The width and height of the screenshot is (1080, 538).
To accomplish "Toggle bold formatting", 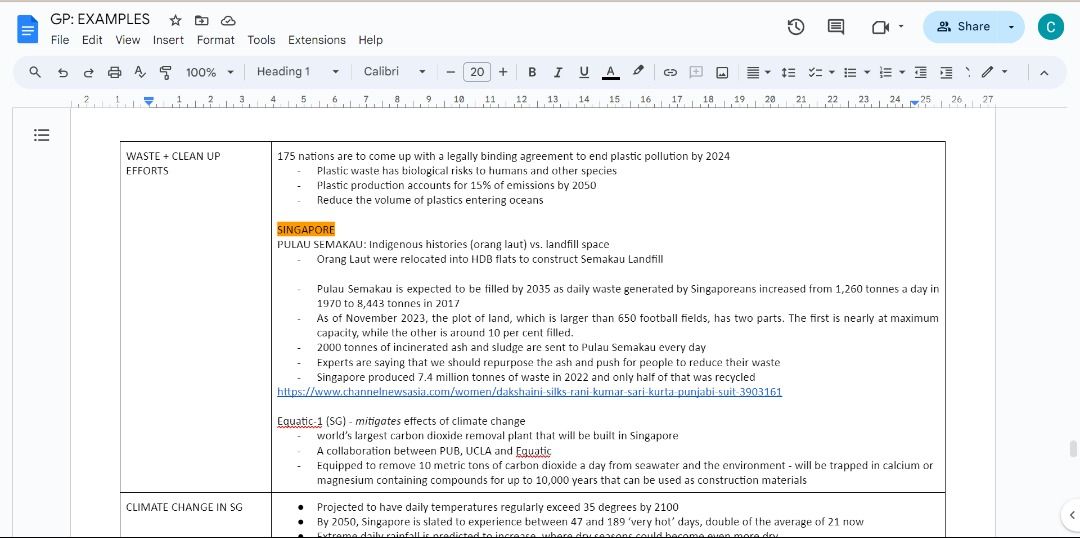I will (x=532, y=72).
